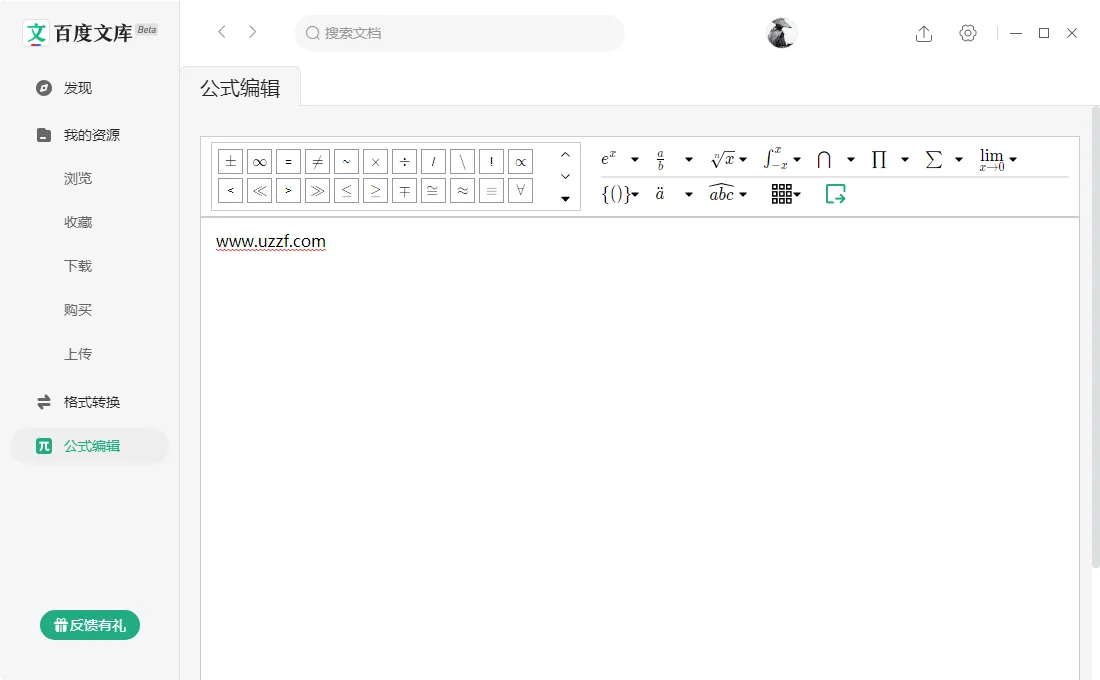Click the 反馈有礼 button
The height and width of the screenshot is (680, 1100).
(x=89, y=624)
